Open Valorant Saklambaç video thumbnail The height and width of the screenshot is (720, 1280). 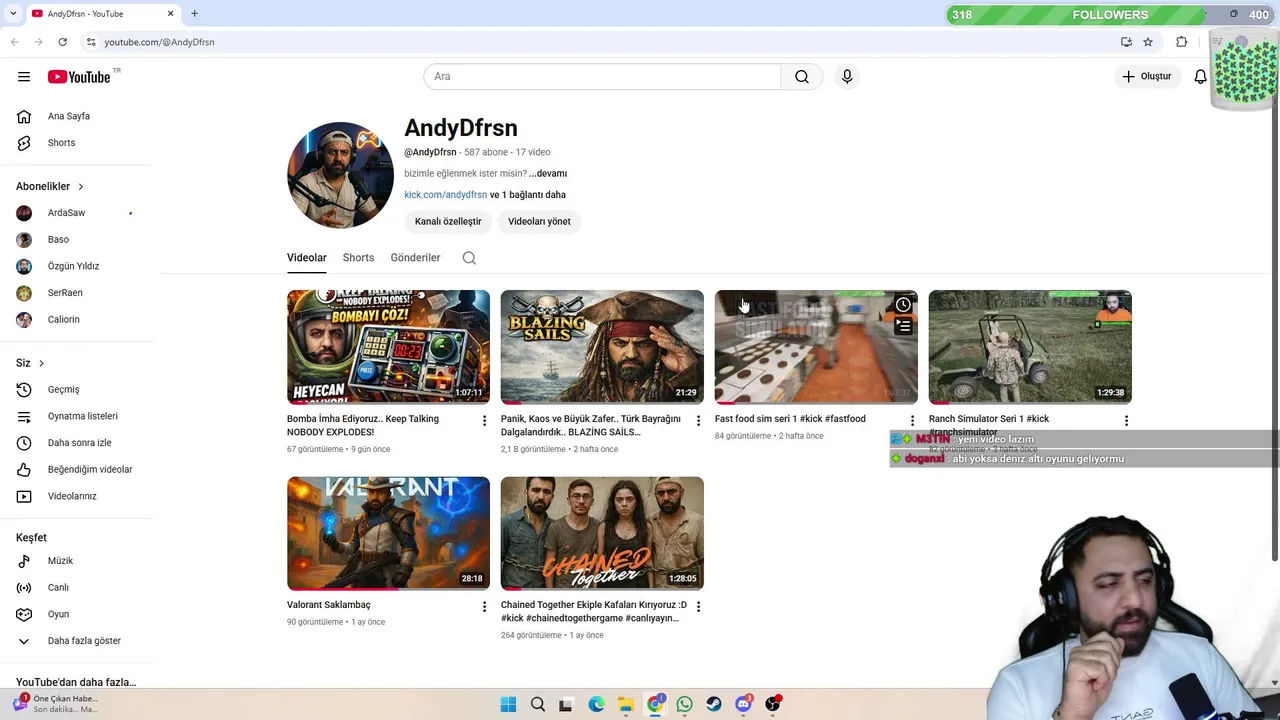coord(388,533)
